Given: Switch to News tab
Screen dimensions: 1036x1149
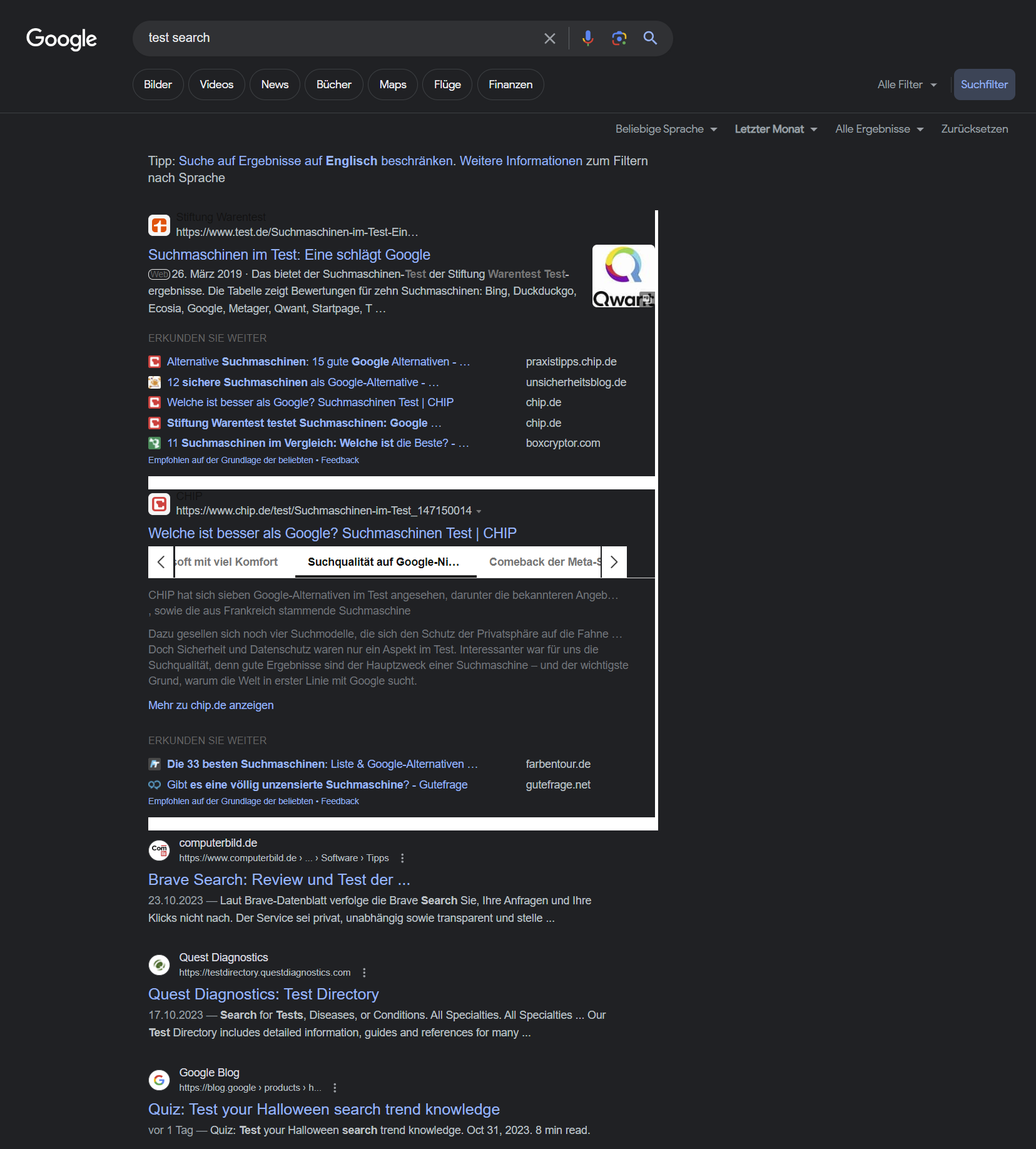Looking at the screenshot, I should point(275,84).
